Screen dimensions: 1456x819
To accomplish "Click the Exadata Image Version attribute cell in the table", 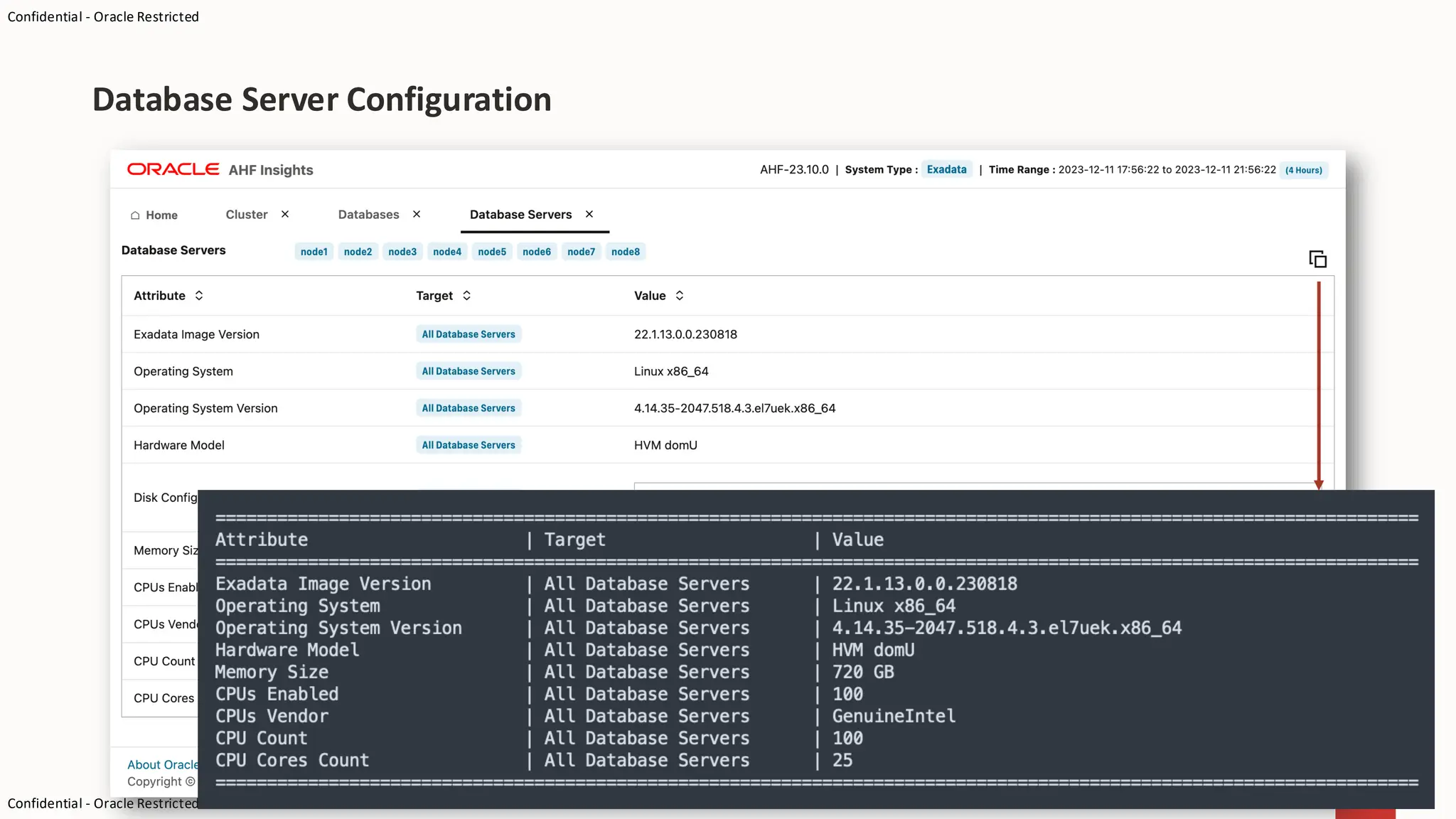I will pyautogui.click(x=196, y=334).
